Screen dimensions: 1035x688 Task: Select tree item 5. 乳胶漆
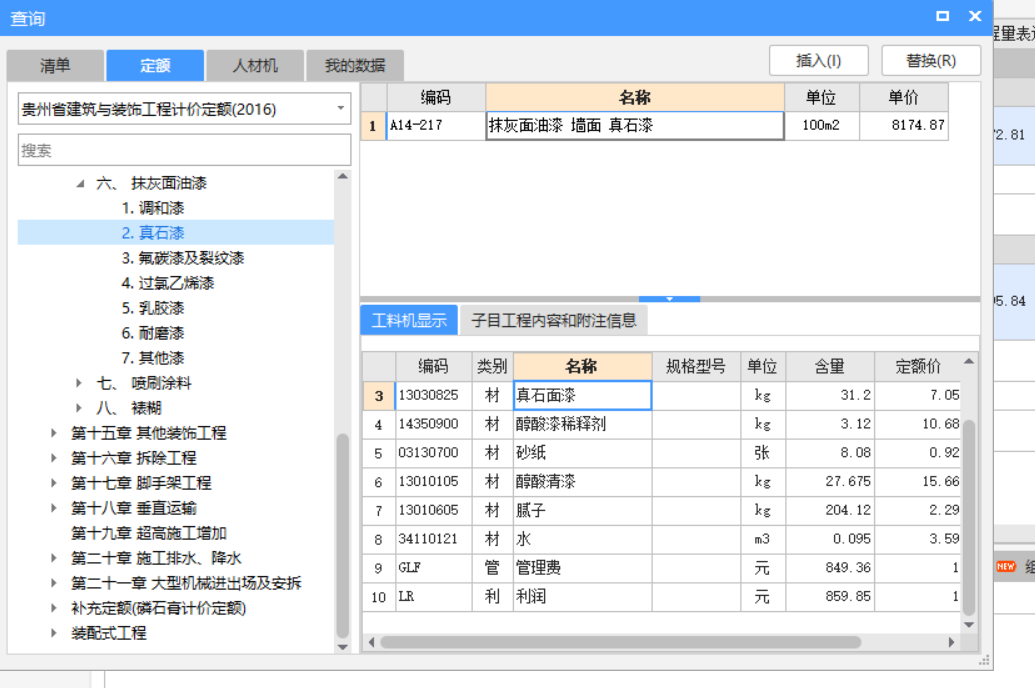pos(153,308)
